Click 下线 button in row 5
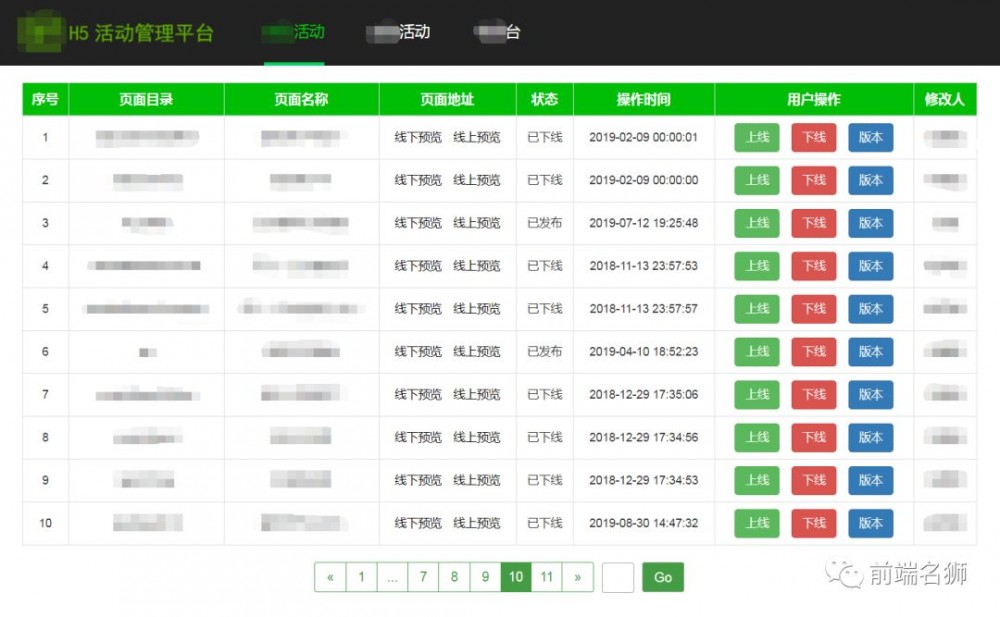The width and height of the screenshot is (1000, 617). click(814, 309)
